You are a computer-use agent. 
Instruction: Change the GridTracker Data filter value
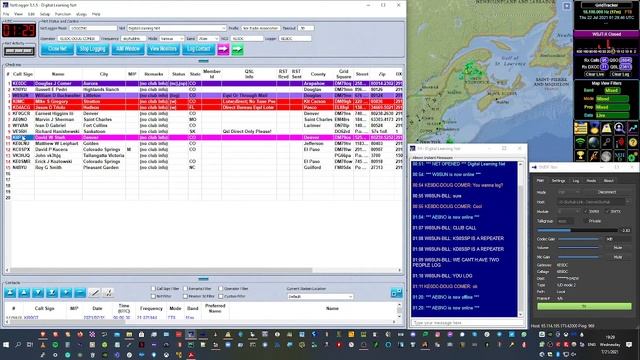tap(612, 115)
